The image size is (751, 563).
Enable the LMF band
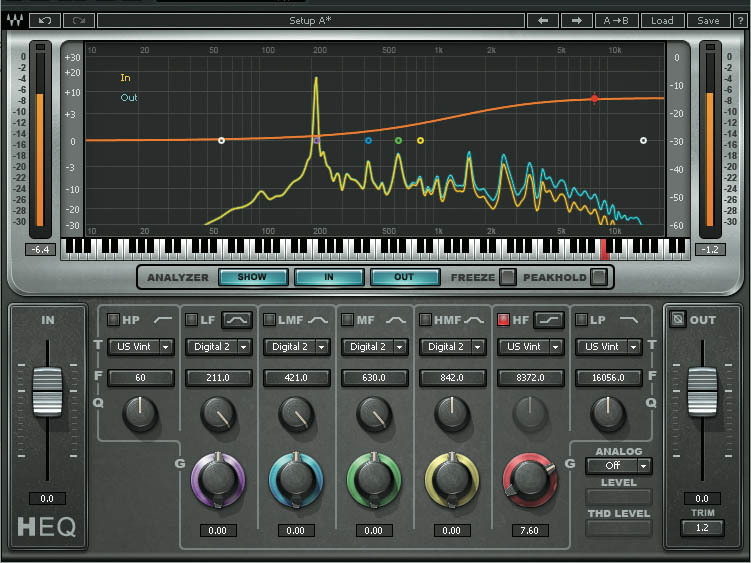269,320
